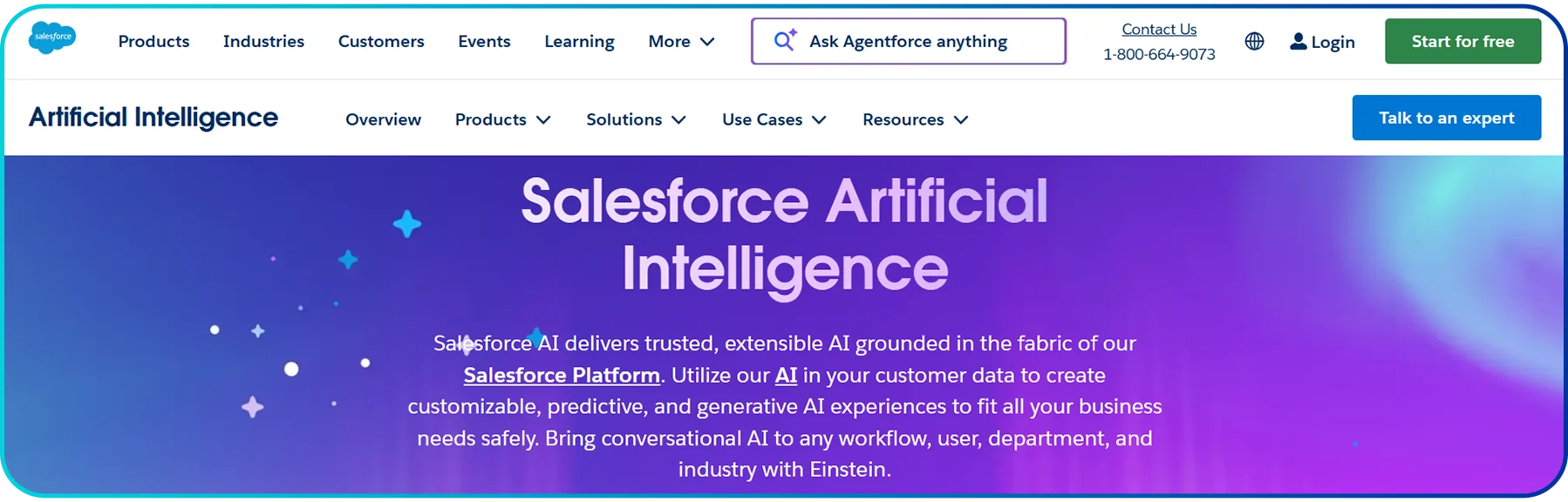
Task: Switch to the Overview tab
Action: tap(383, 119)
